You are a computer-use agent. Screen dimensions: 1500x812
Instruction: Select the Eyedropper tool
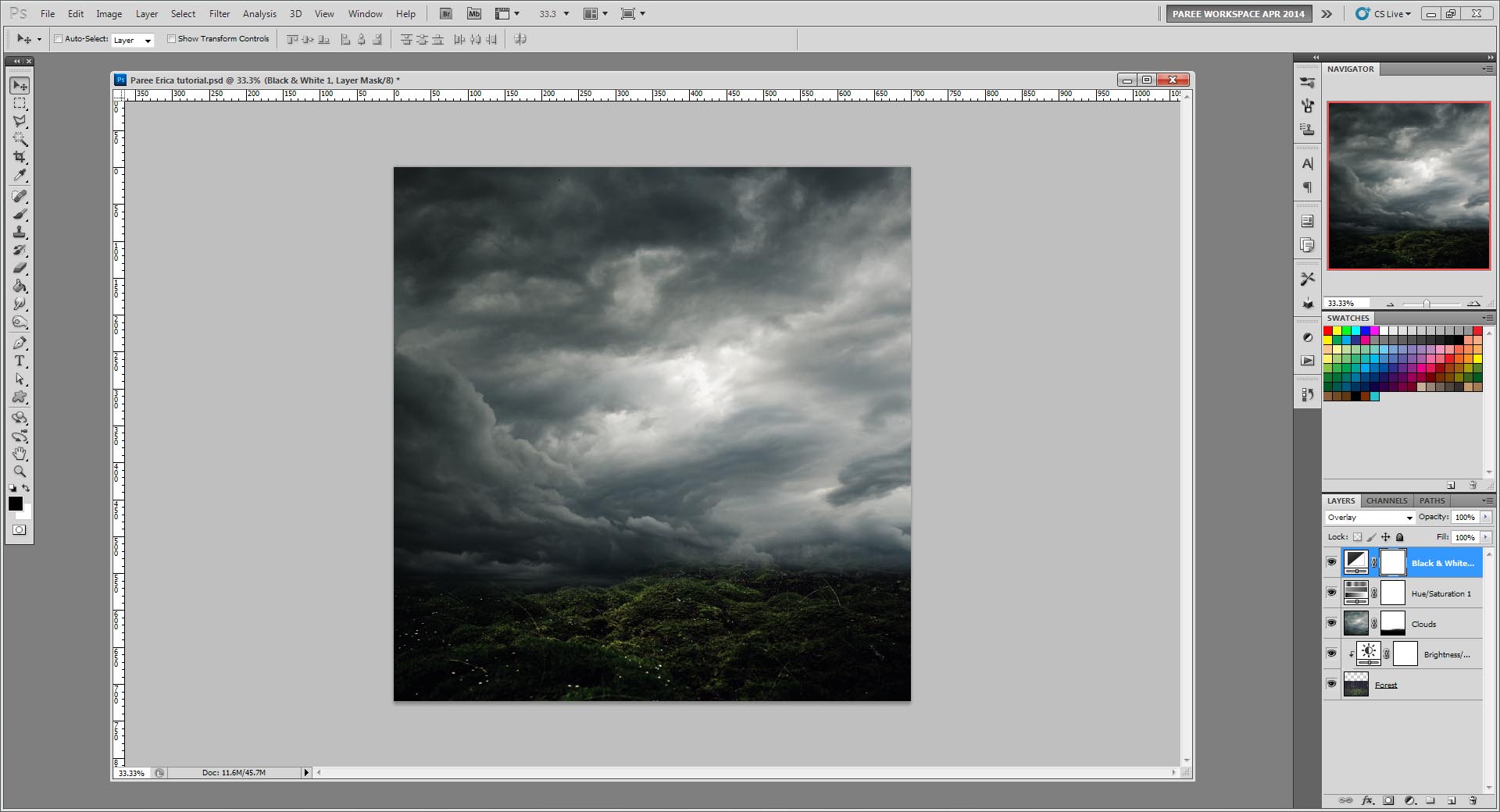click(x=20, y=176)
